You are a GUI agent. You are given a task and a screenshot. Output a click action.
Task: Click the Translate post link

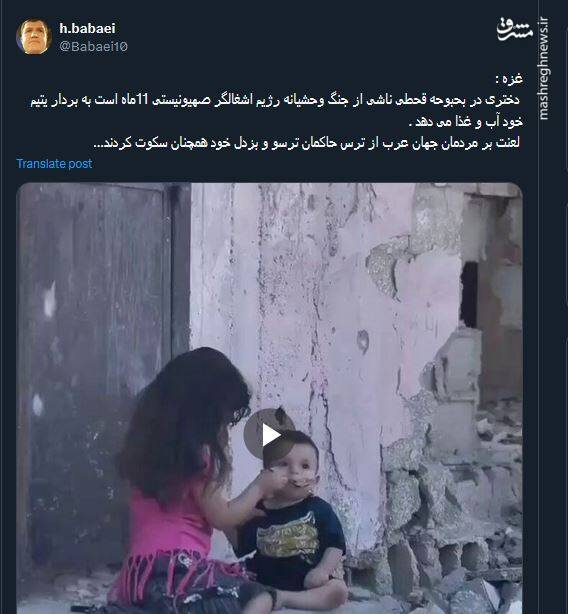point(54,163)
